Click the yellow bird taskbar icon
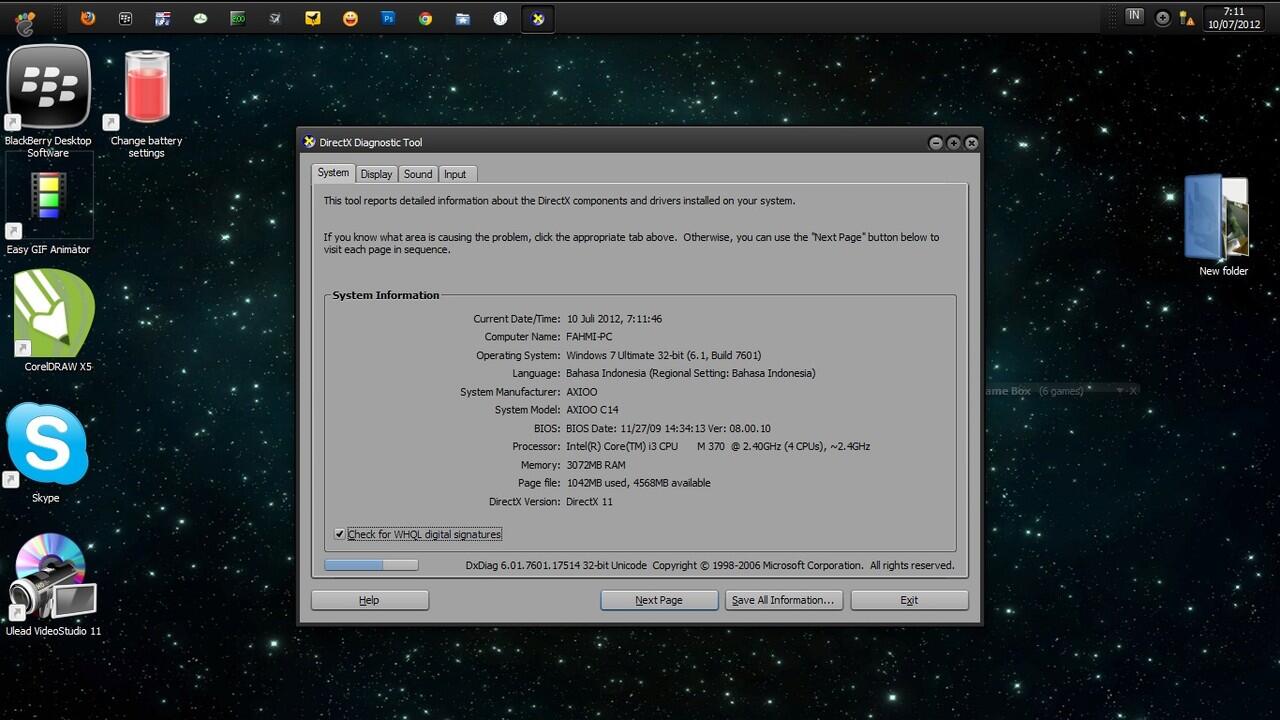The height and width of the screenshot is (720, 1280). pyautogui.click(x=313, y=18)
